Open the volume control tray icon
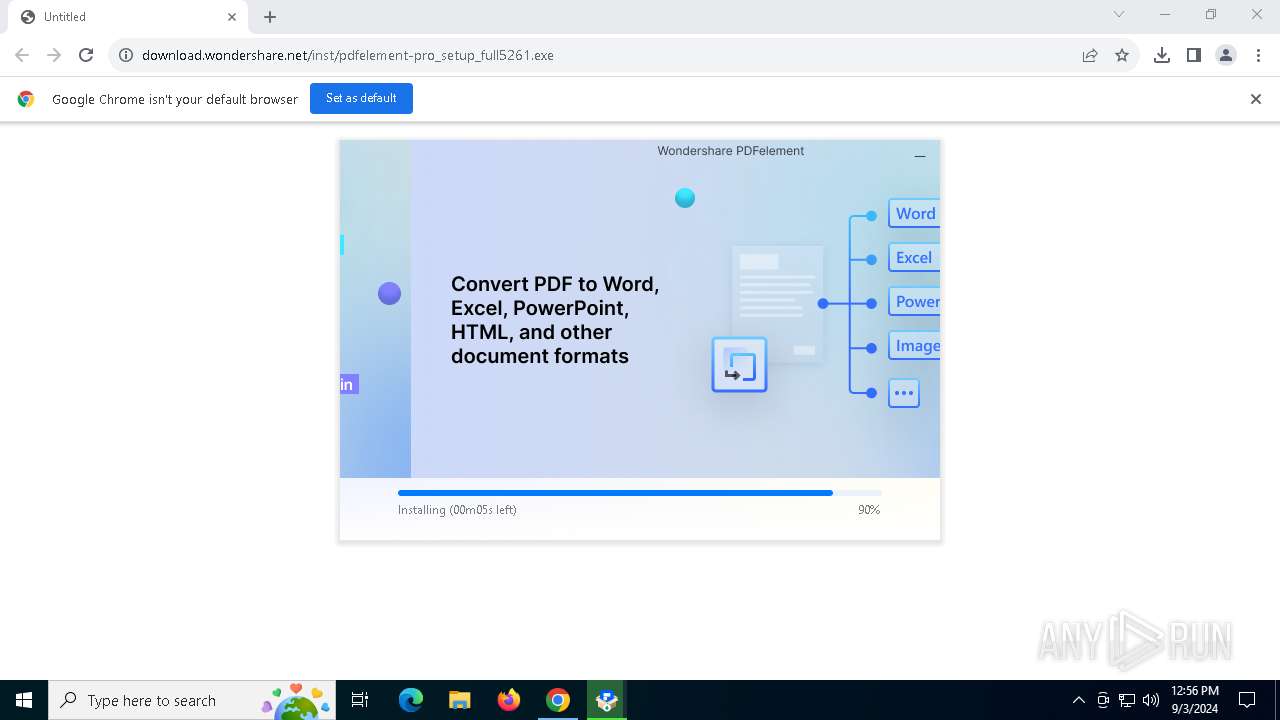The width and height of the screenshot is (1280, 720). [x=1151, y=700]
